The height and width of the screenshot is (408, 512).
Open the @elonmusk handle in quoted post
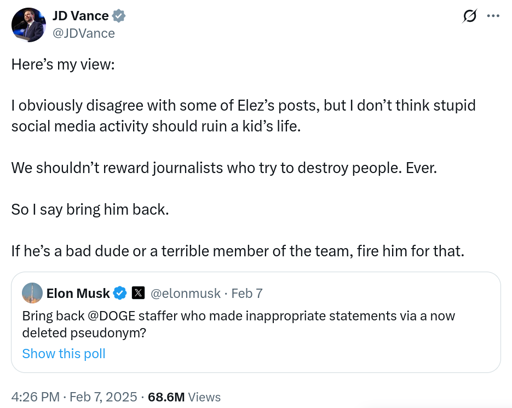point(185,293)
